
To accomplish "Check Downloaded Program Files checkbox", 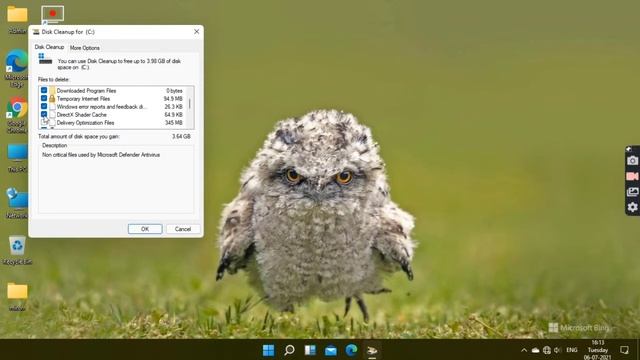I will [44, 90].
